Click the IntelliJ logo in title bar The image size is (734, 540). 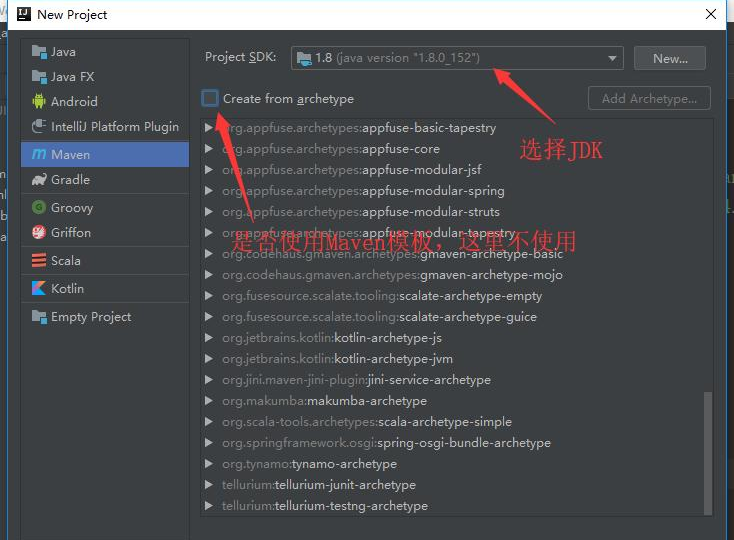(x=23, y=15)
